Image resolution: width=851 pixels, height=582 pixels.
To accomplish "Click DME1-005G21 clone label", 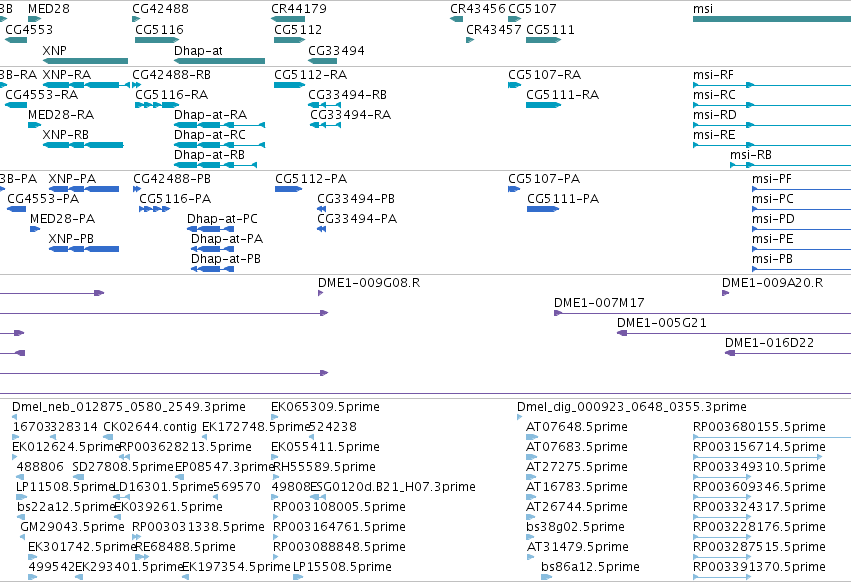I will pyautogui.click(x=662, y=323).
